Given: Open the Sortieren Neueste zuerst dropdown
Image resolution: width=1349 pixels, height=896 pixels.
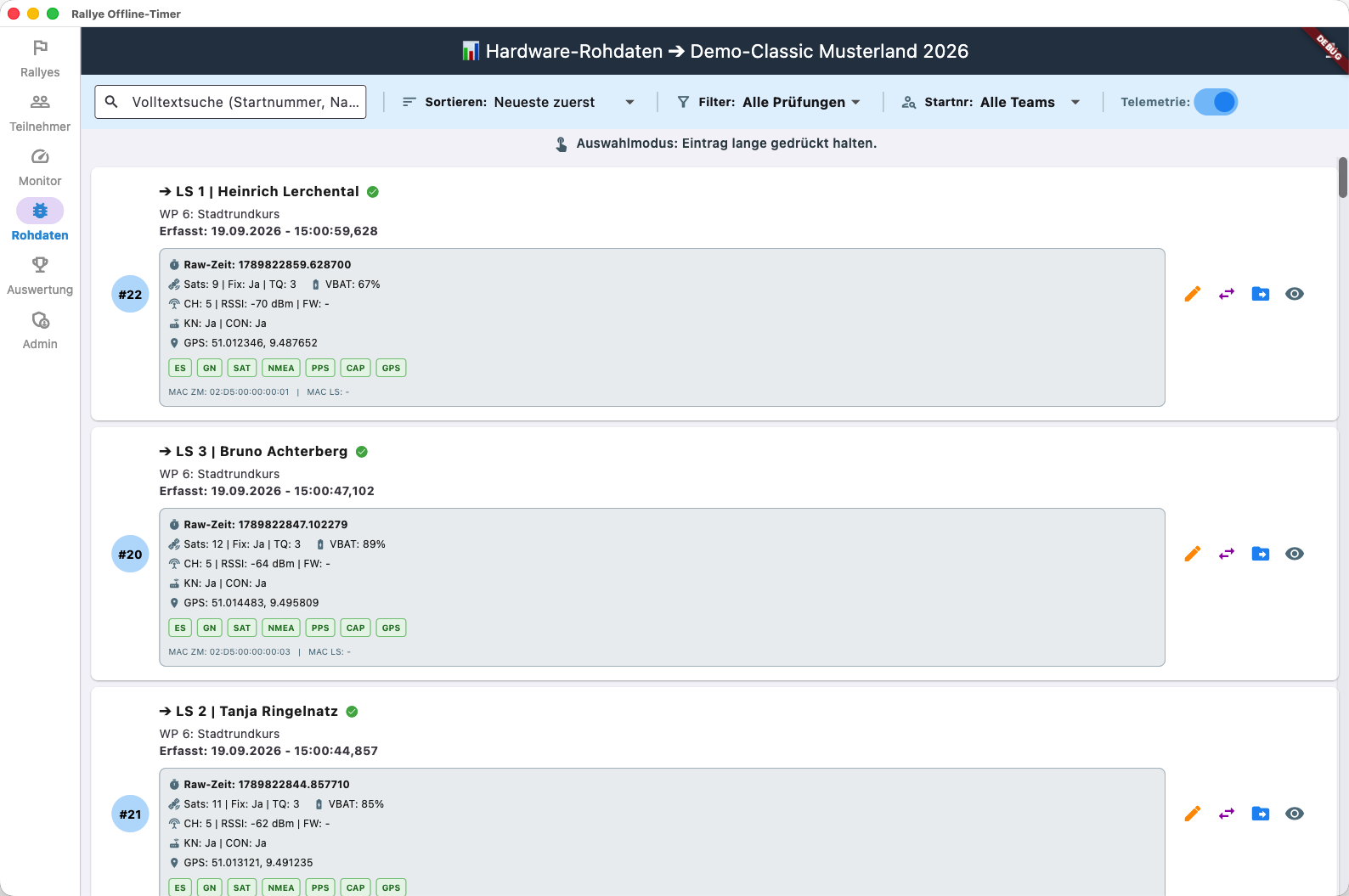Looking at the screenshot, I should 518,102.
